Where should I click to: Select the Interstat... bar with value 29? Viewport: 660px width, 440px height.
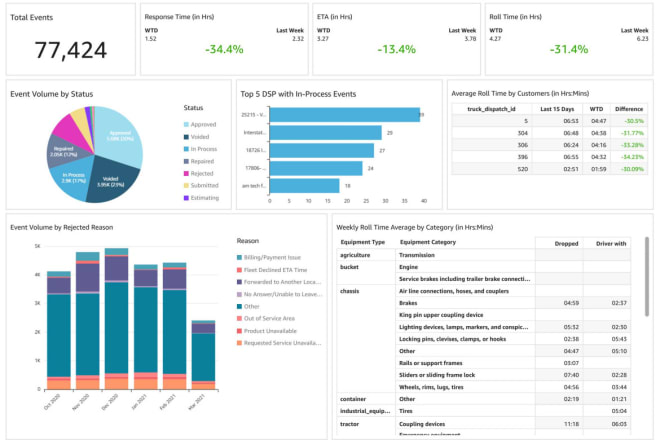point(325,133)
